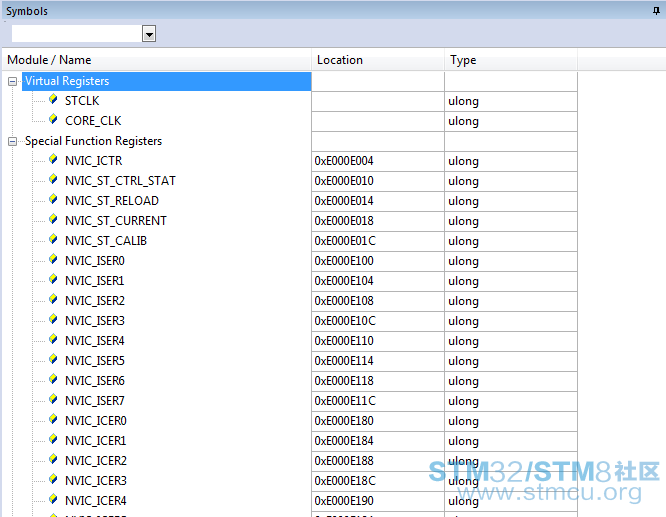
Task: Click the NVIC_ICER3 symbol icon
Action: pyautogui.click(x=53, y=479)
